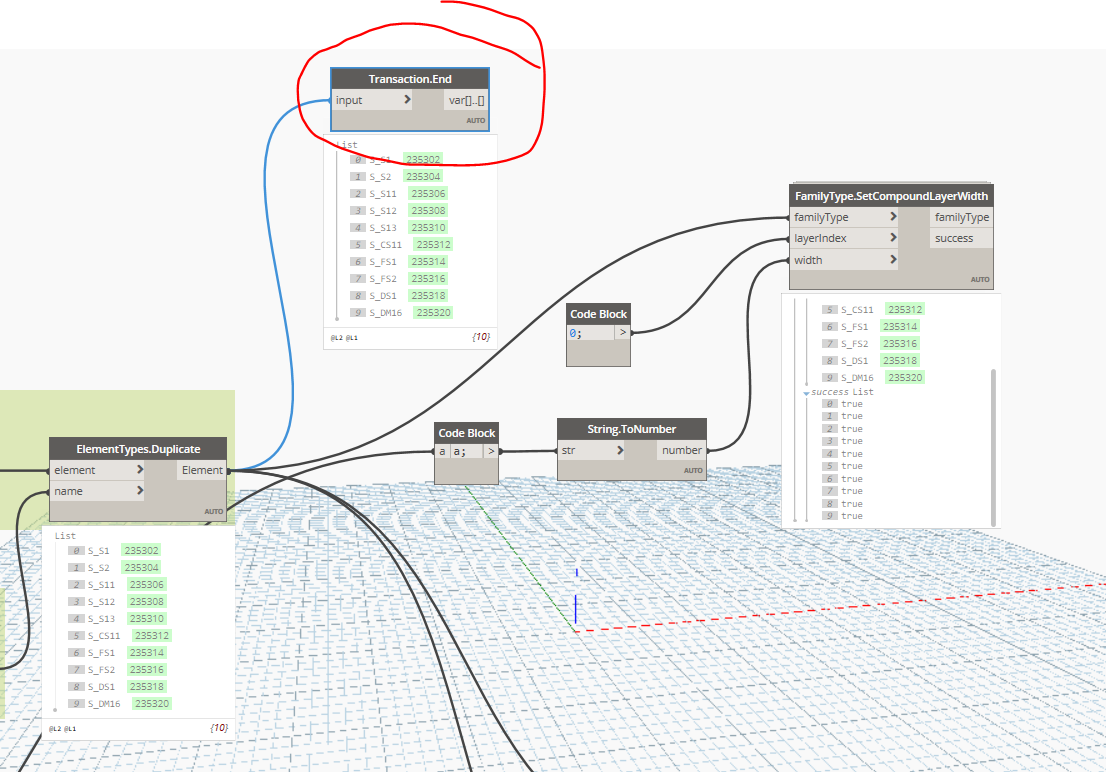Select S_CS11 row in SetCompoundLayerWidth preview
The height and width of the screenshot is (772, 1106).
[873, 310]
